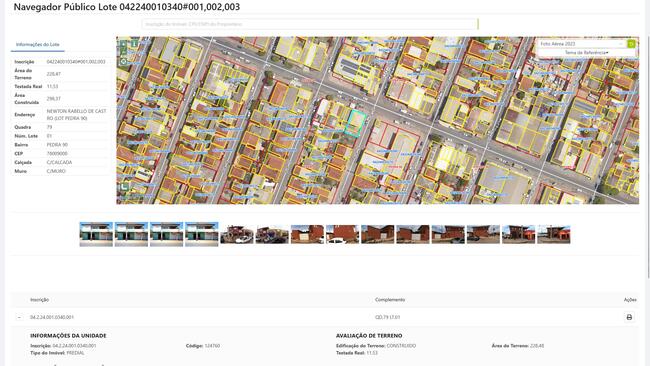Screen dimensions: 650x366
Task: Select the Informações do Lote tab
Action: pyautogui.click(x=38, y=44)
